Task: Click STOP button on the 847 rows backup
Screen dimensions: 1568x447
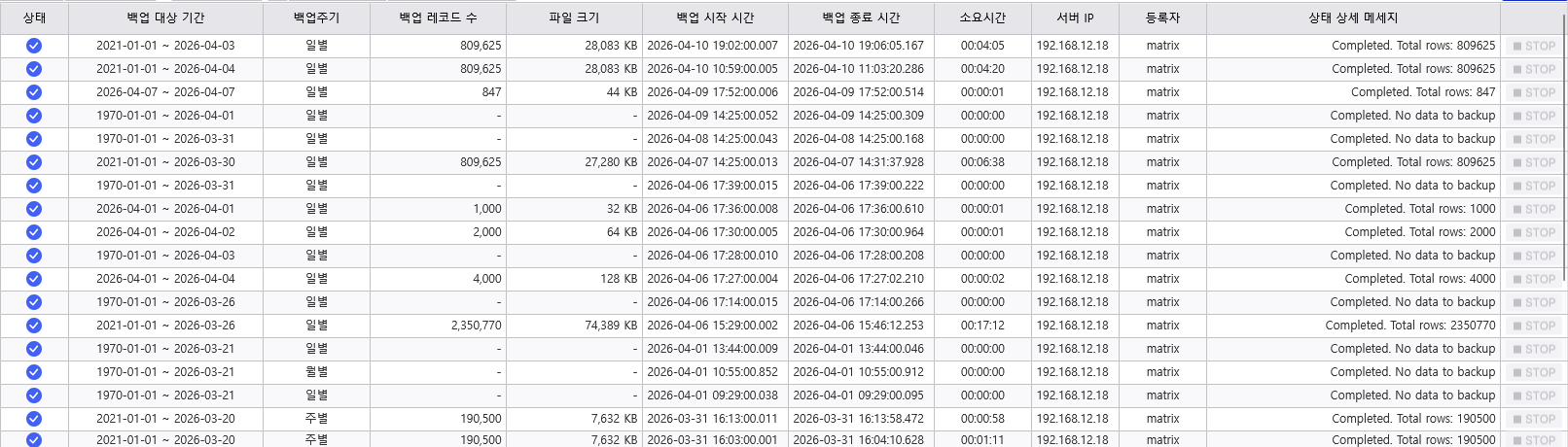Action: (x=1533, y=92)
